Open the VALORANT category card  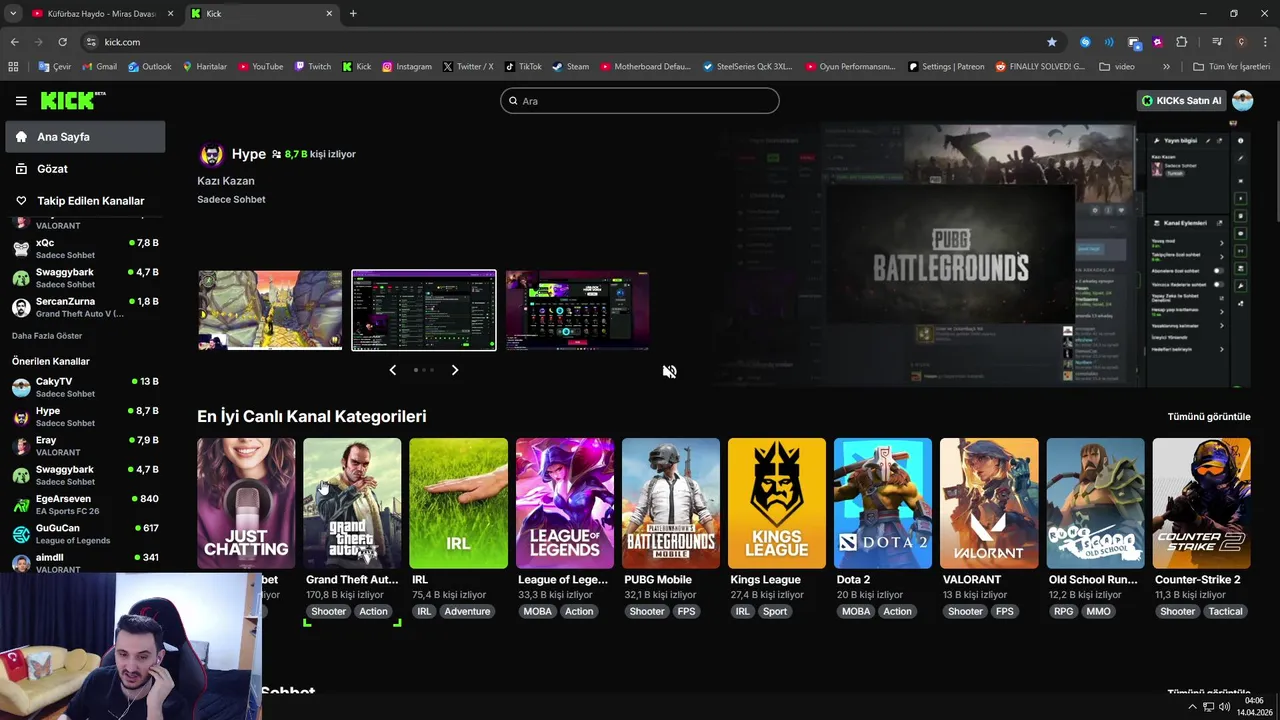(989, 503)
